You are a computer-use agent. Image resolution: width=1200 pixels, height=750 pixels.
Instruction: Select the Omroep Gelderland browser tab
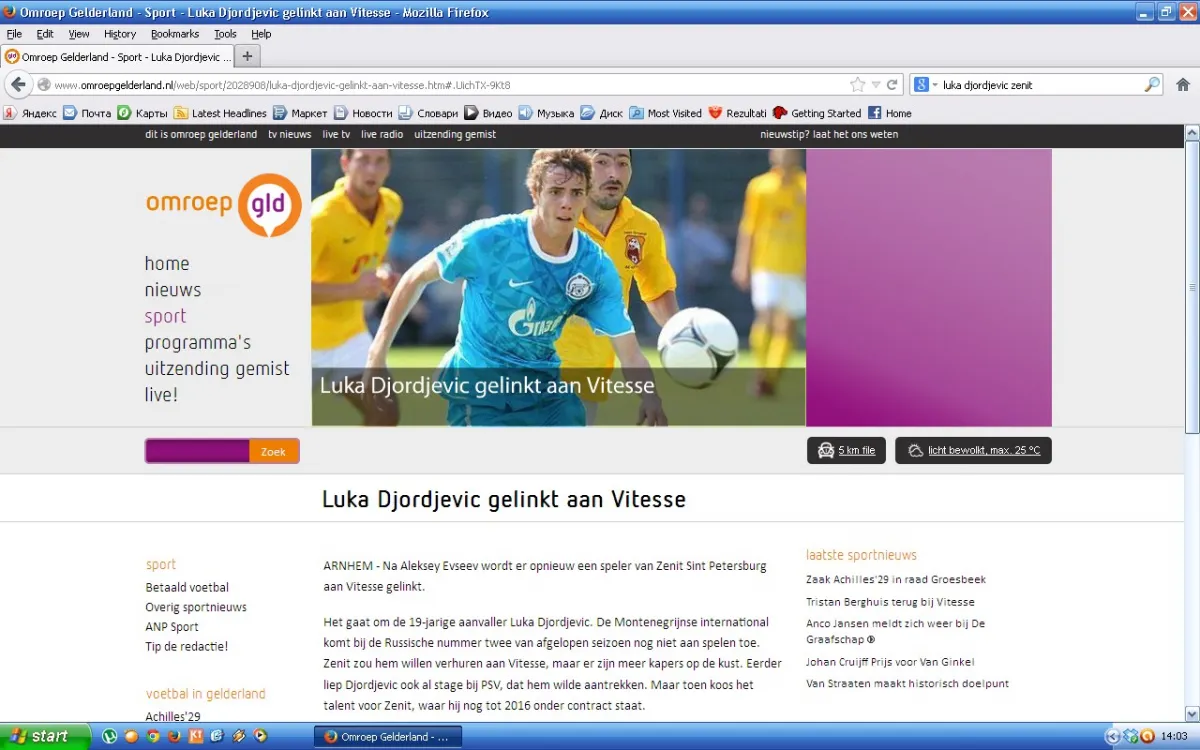click(117, 57)
